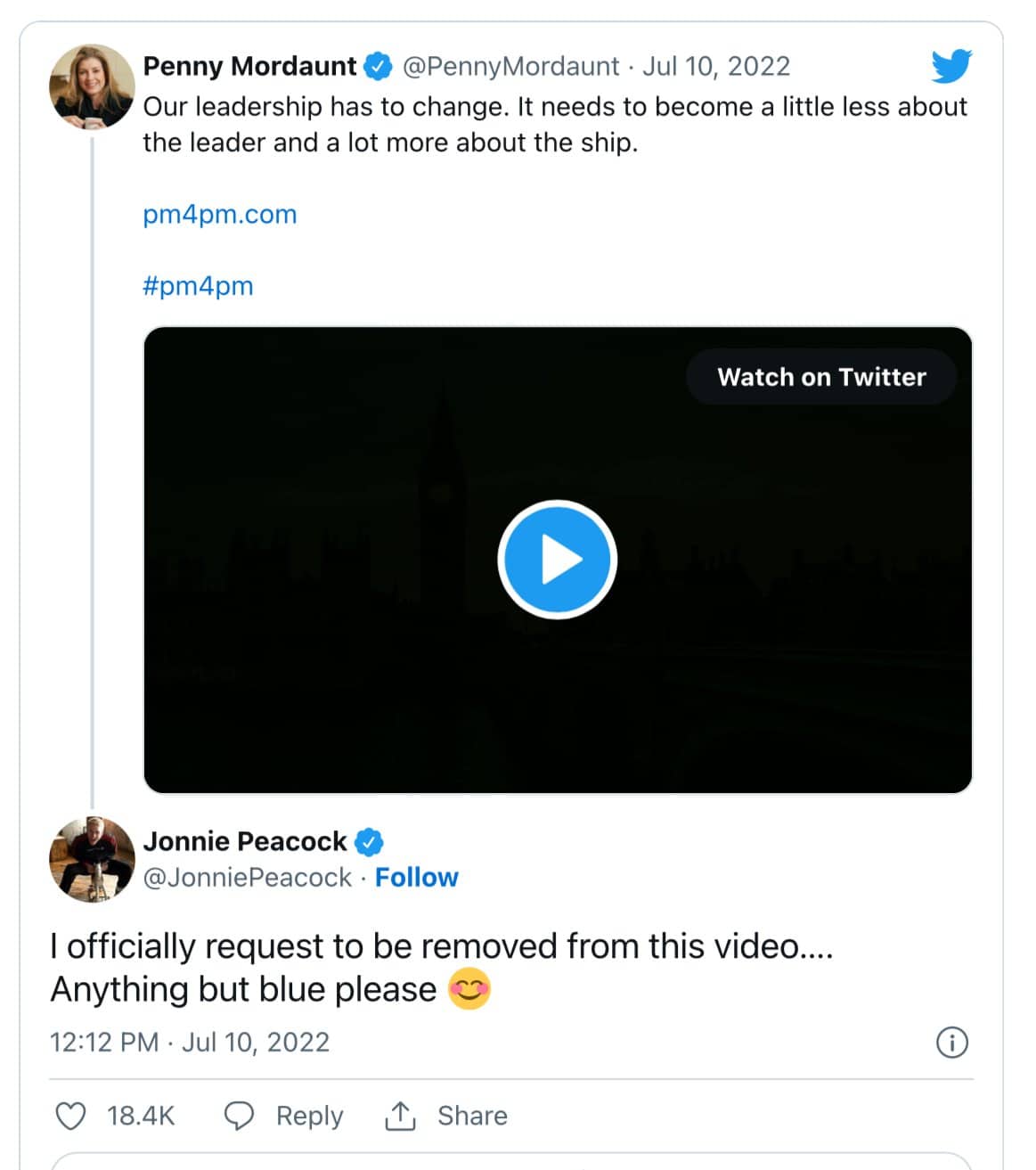
Task: Click Penny Mordaunt's verified badge
Action: (x=378, y=63)
